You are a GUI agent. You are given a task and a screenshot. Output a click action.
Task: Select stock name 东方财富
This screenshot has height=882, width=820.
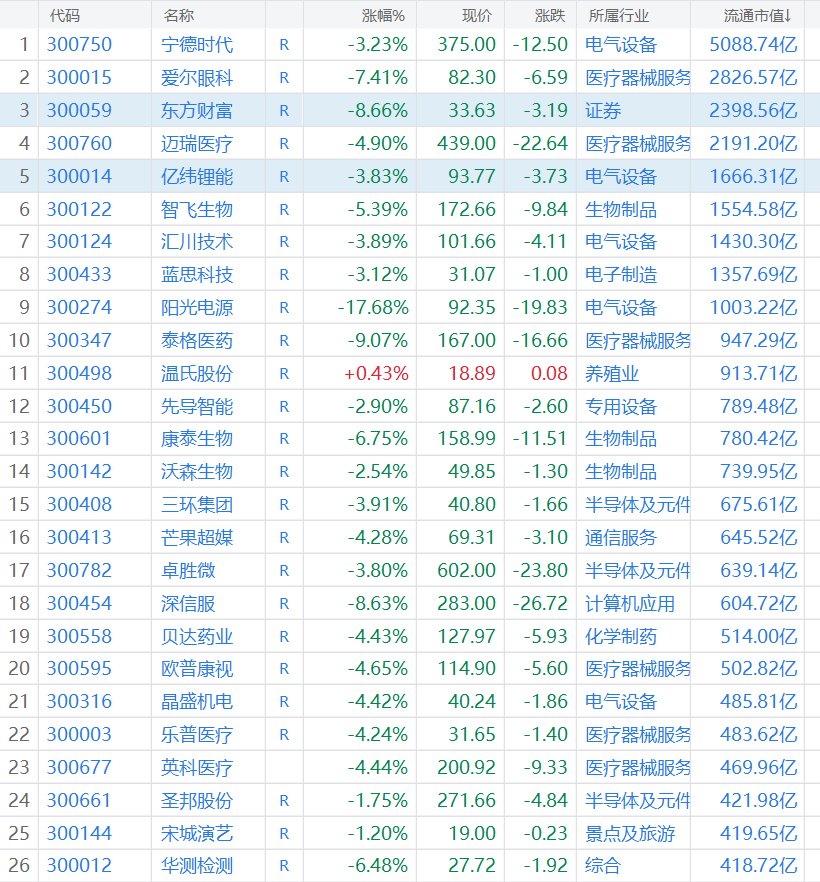(x=197, y=110)
